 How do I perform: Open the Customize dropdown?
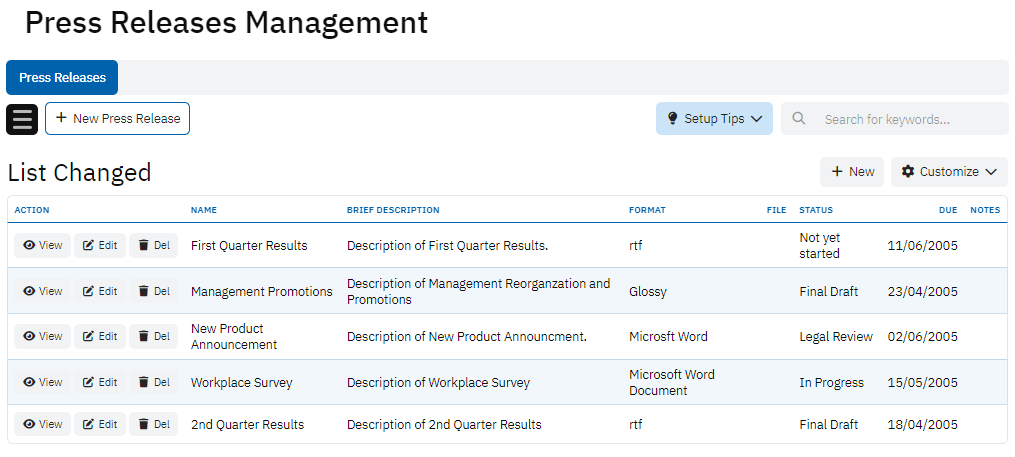click(949, 172)
